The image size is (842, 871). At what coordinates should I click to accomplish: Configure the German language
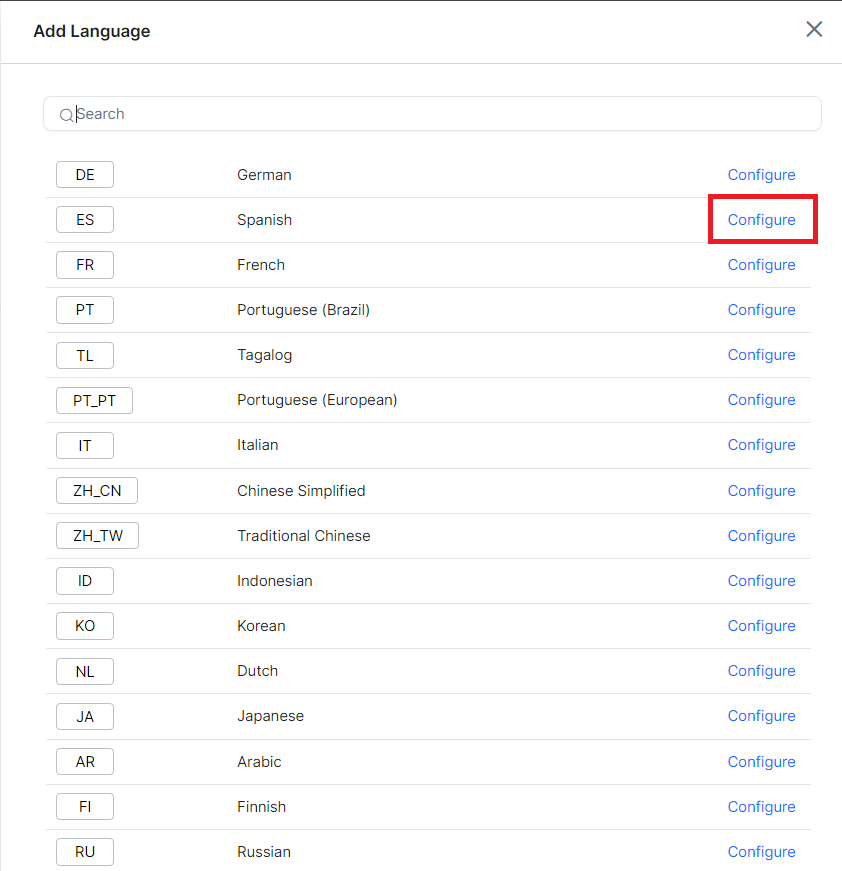761,175
